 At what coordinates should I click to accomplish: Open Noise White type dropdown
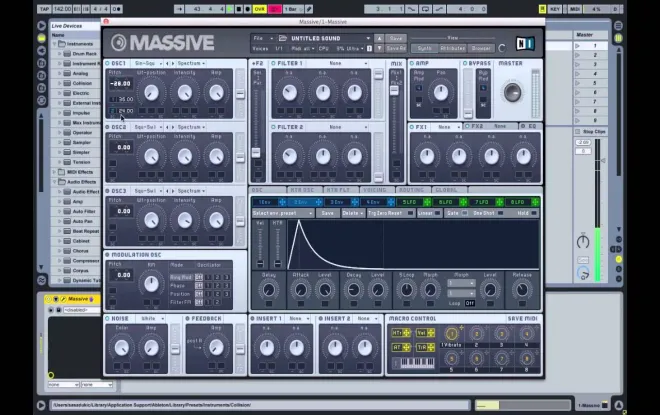(x=152, y=319)
